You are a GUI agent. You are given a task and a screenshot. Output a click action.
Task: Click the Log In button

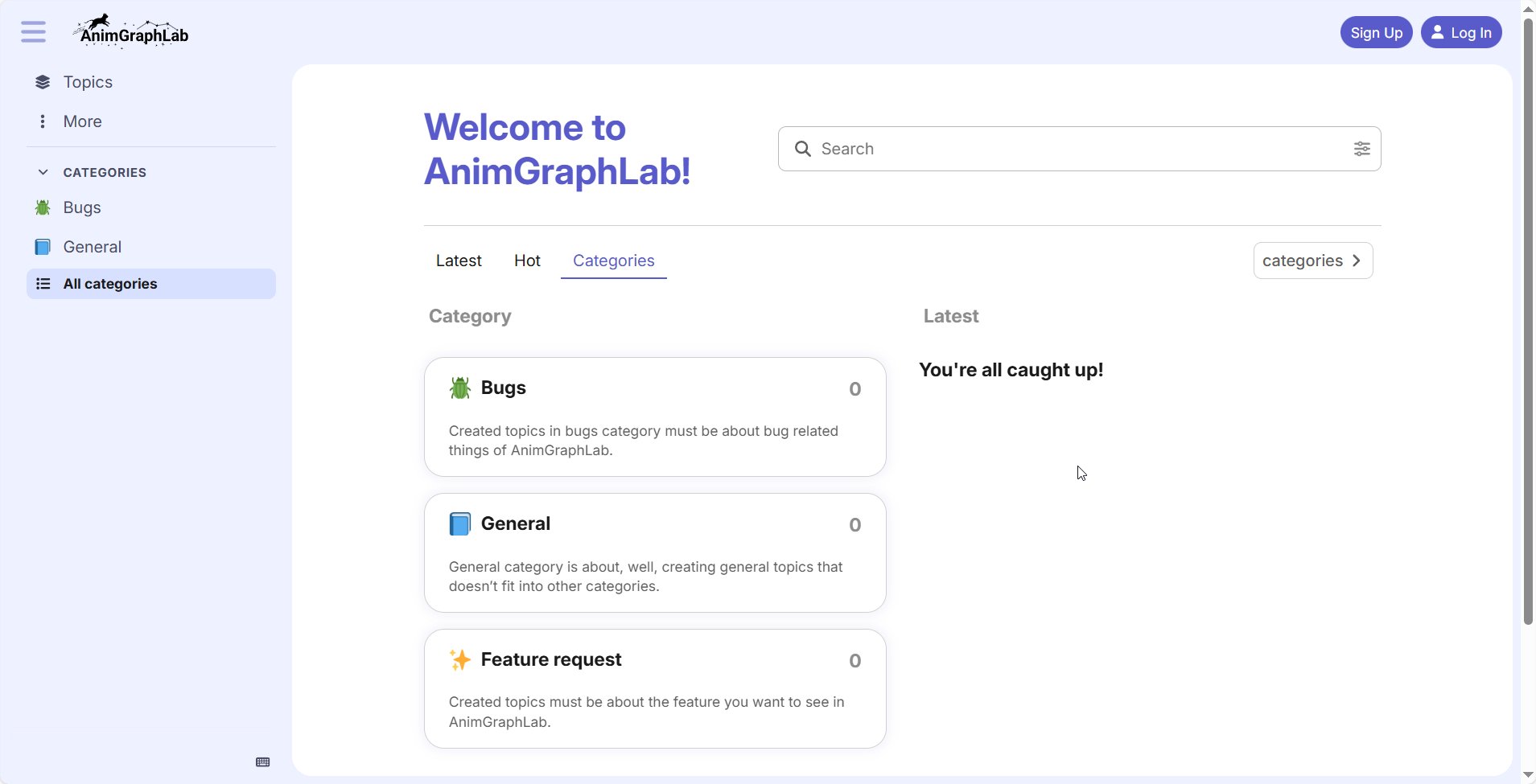coord(1461,33)
